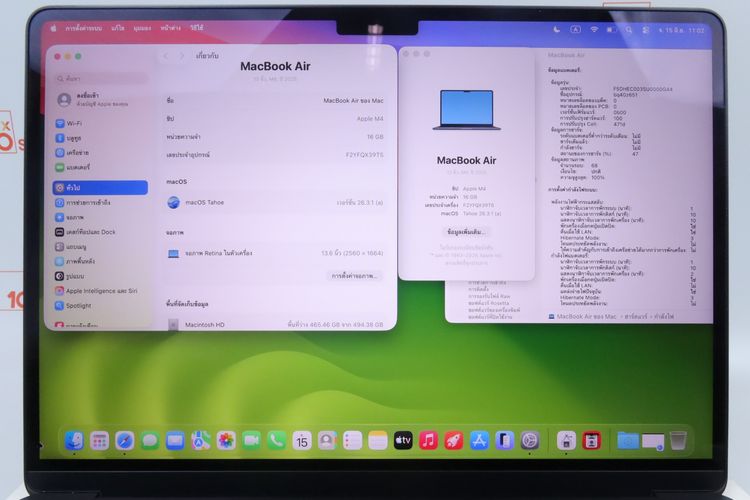Open Control Center from menu bar
The image size is (750, 500).
(646, 30)
